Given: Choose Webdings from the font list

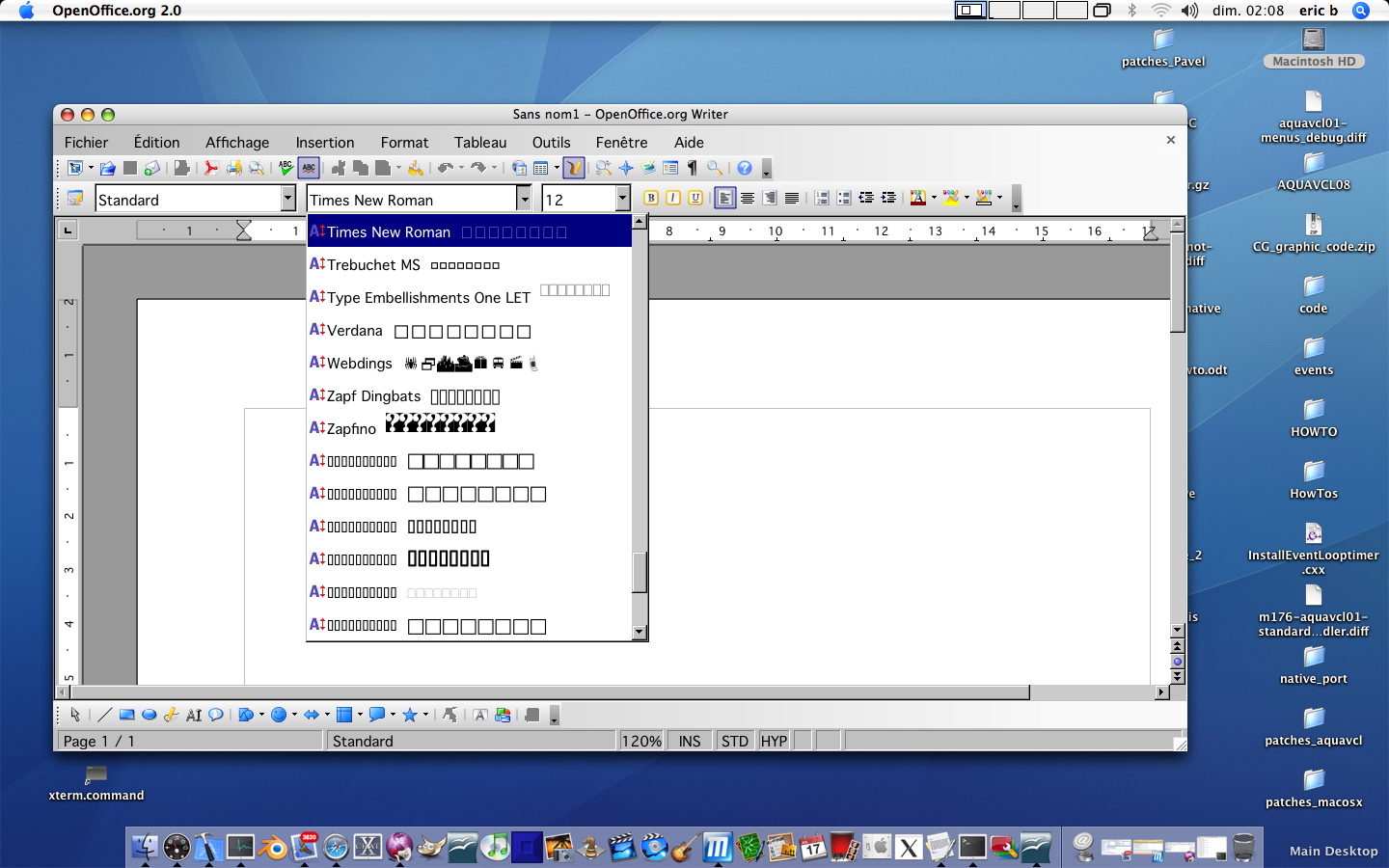Looking at the screenshot, I should [x=470, y=363].
